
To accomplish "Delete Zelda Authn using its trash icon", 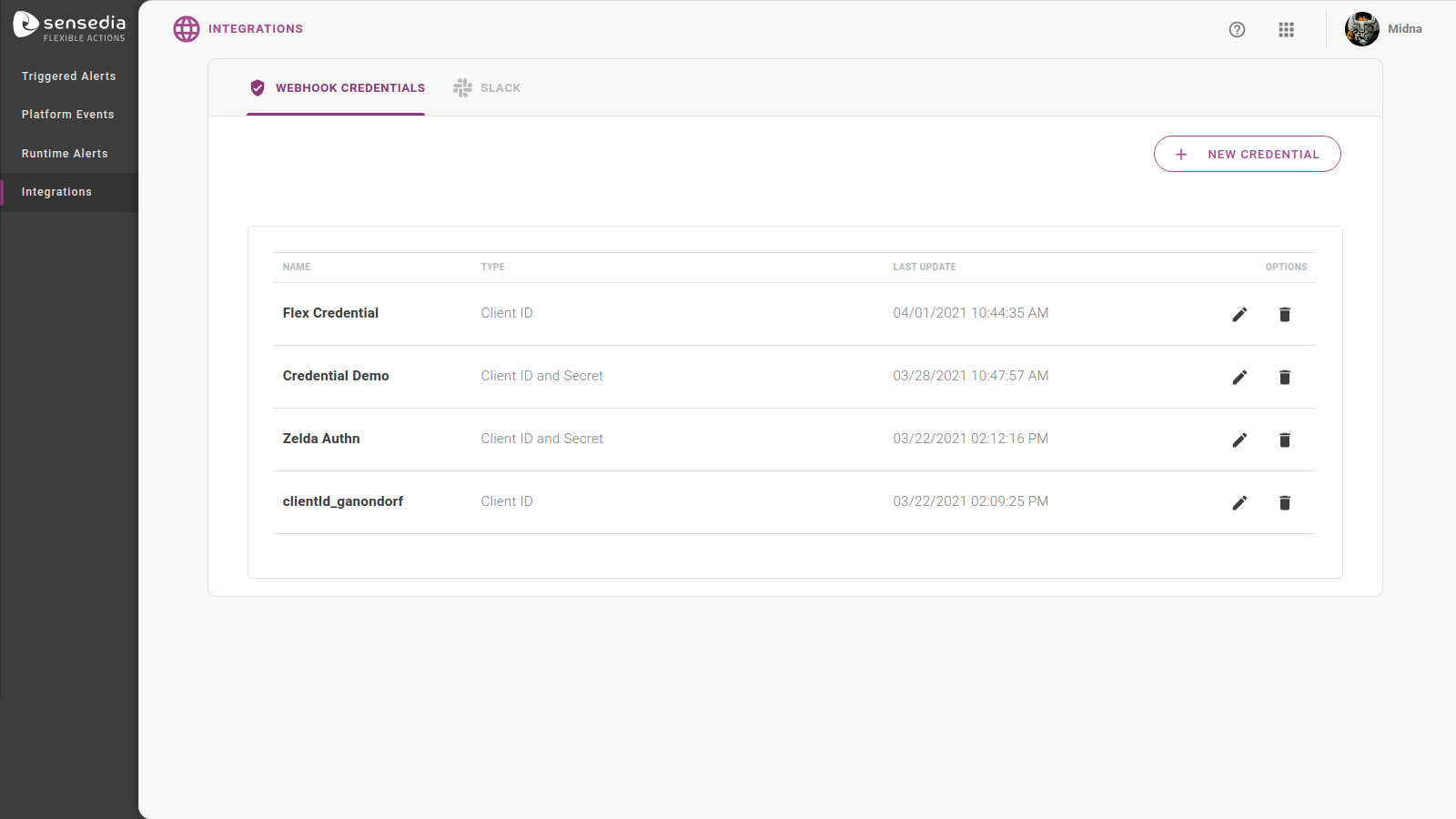I will pos(1284,440).
